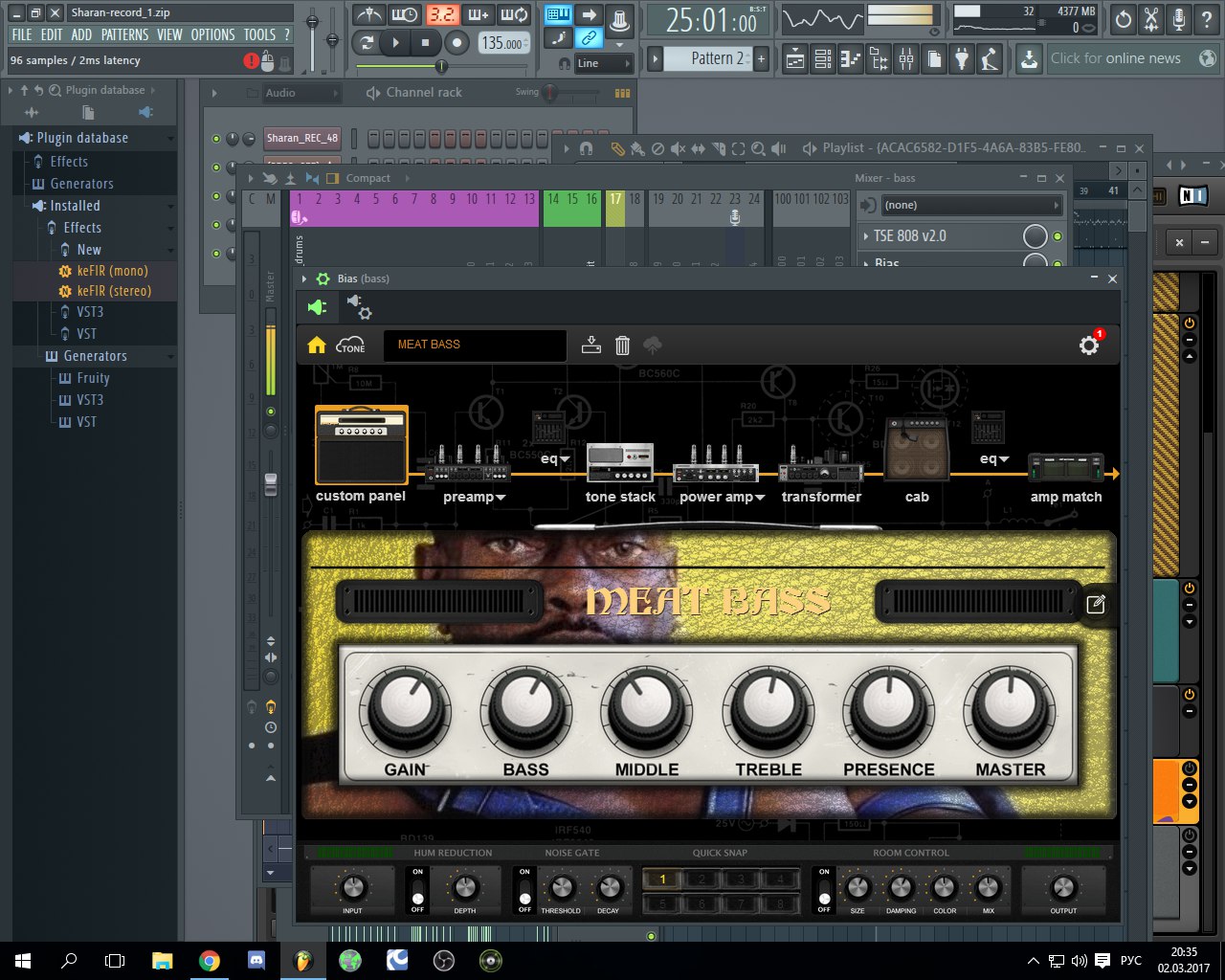
Task: Select quick snap slot 5
Action: 662,902
